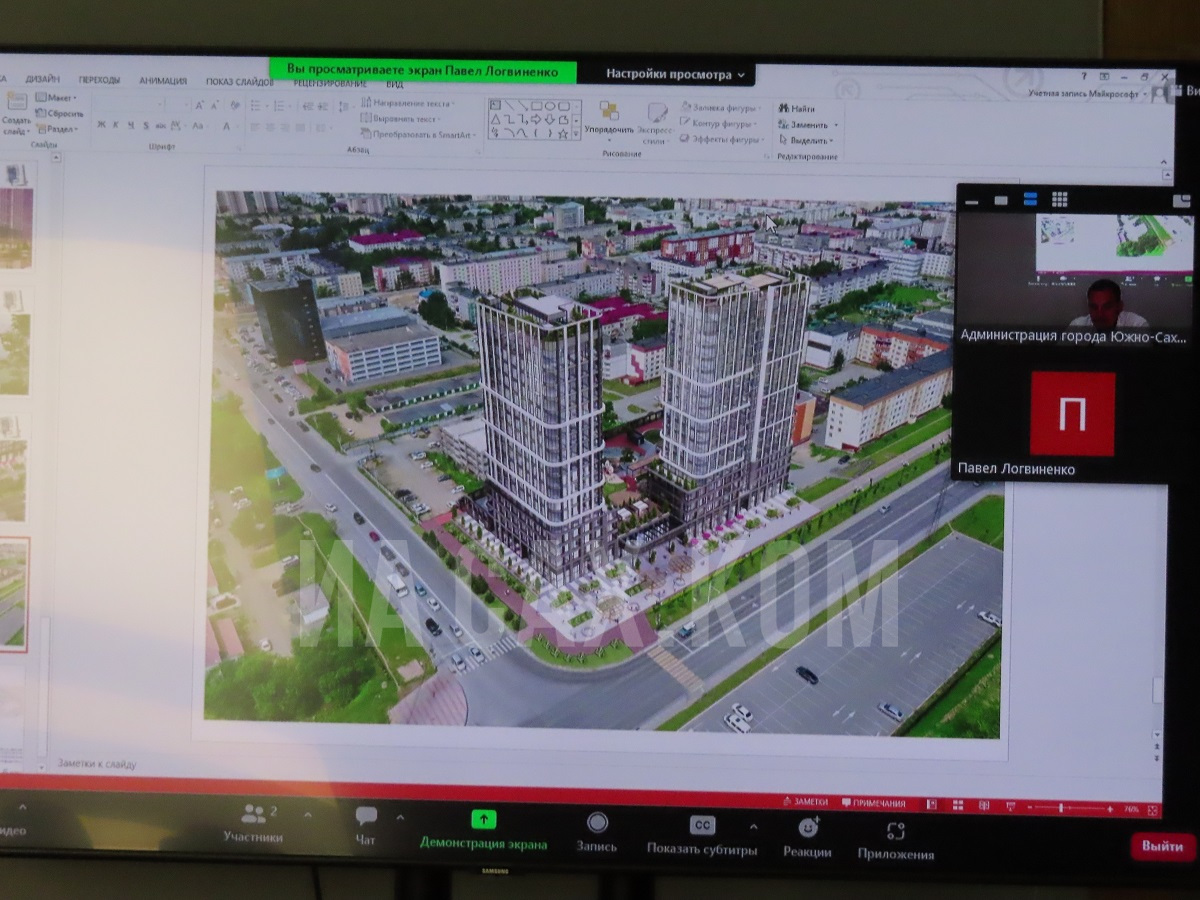
Task: Open the Design ribbon tab
Action: pos(43,79)
